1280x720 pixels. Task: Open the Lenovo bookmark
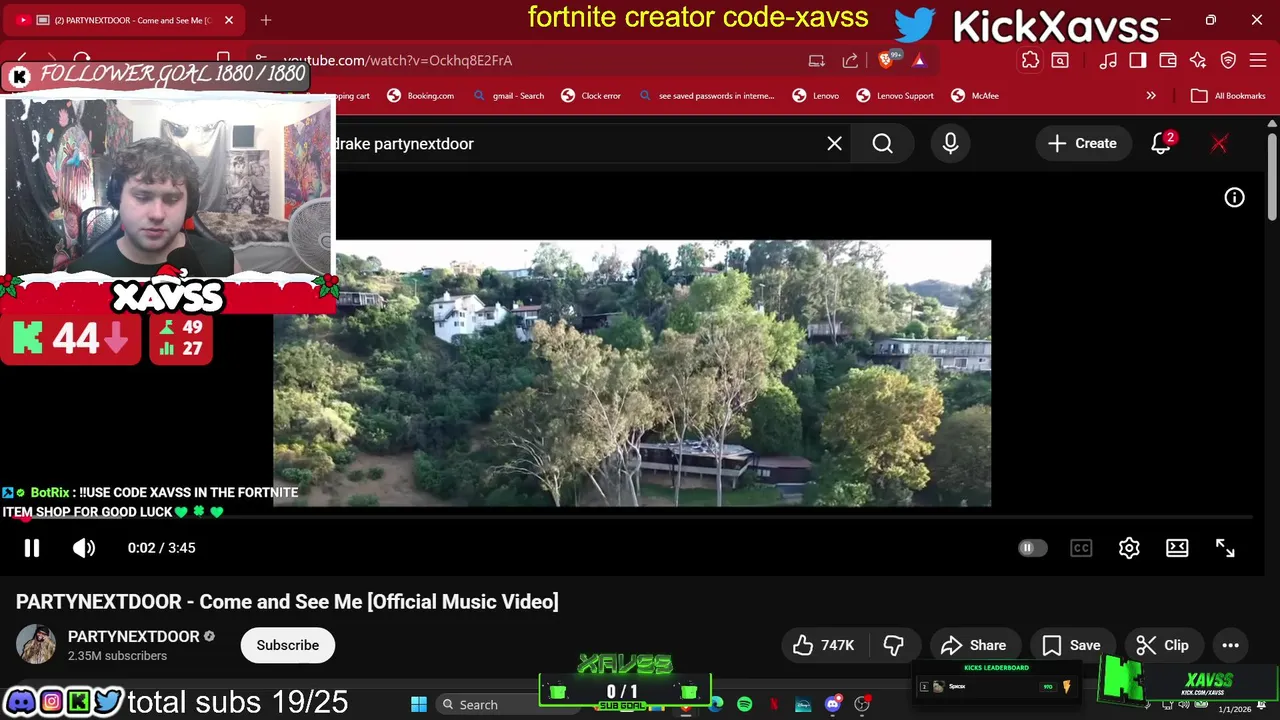[816, 96]
